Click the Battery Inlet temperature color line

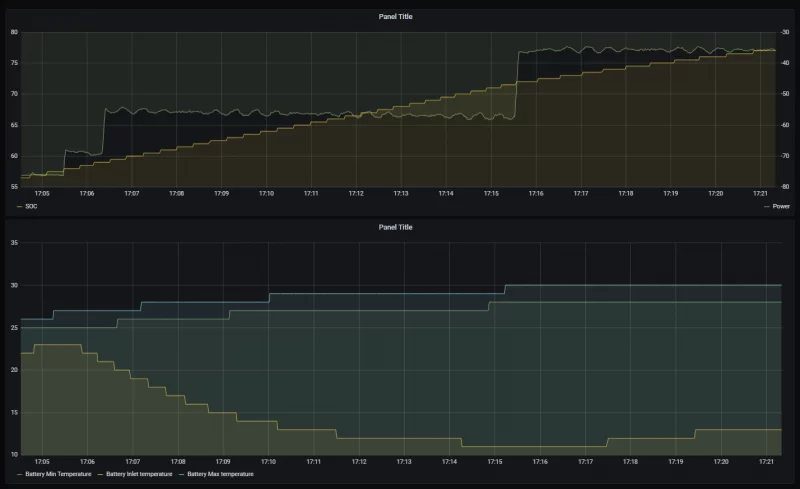100,473
